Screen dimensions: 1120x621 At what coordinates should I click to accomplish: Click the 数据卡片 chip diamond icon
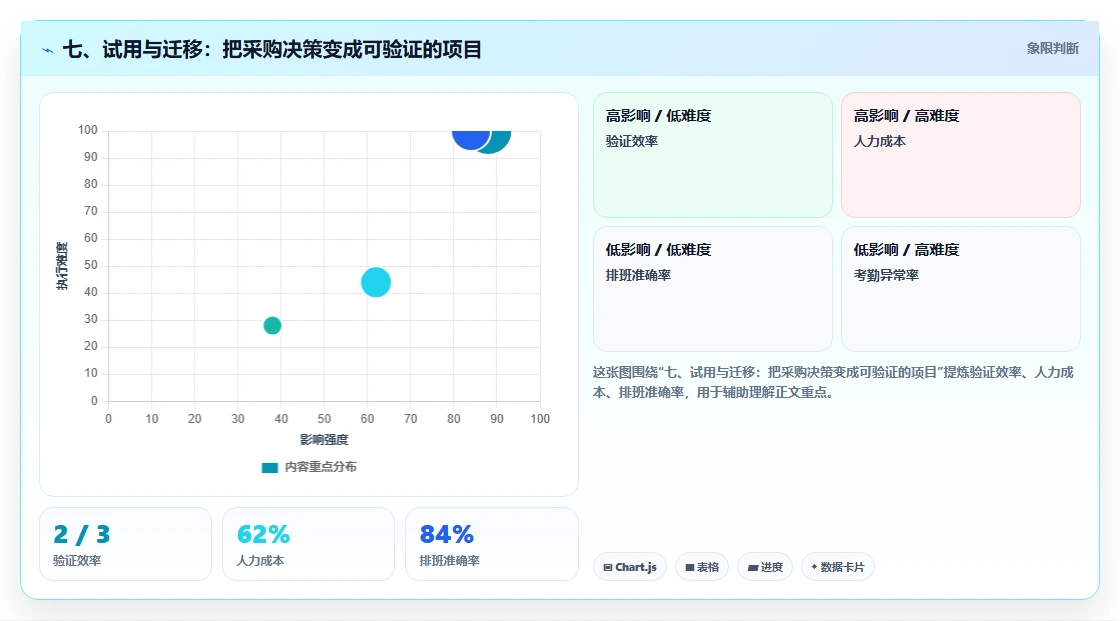(x=814, y=567)
